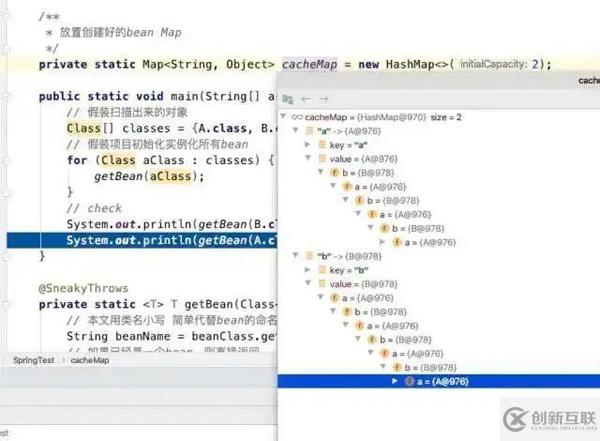This screenshot has width=600, height=441.
Task: Click new HashMap<>( in the declaration
Action: coord(406,64)
